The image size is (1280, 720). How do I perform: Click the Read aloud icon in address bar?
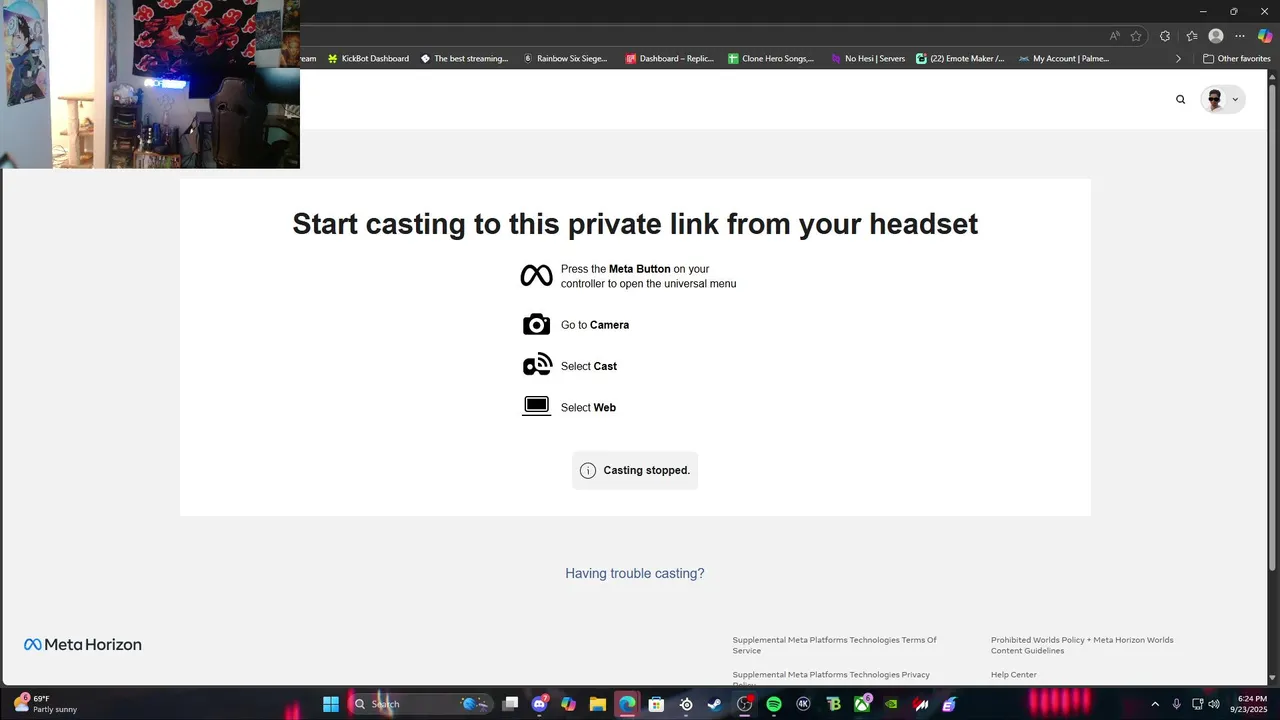pyautogui.click(x=1115, y=36)
